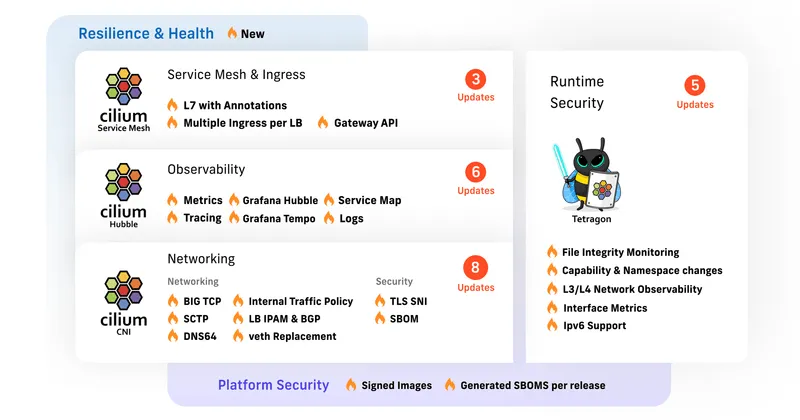Click flame icon next to LB IPAM & BGP
The width and height of the screenshot is (800, 420).
click(x=238, y=318)
